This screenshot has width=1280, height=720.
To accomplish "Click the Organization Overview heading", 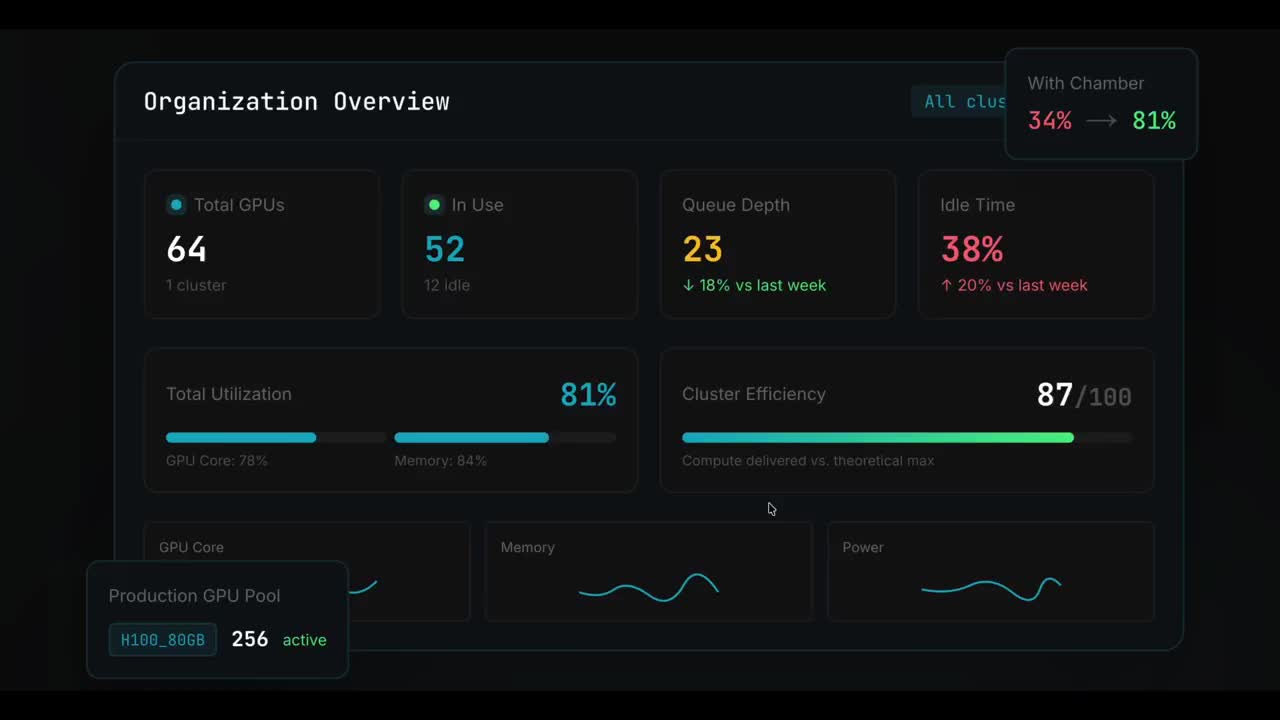I will [296, 102].
